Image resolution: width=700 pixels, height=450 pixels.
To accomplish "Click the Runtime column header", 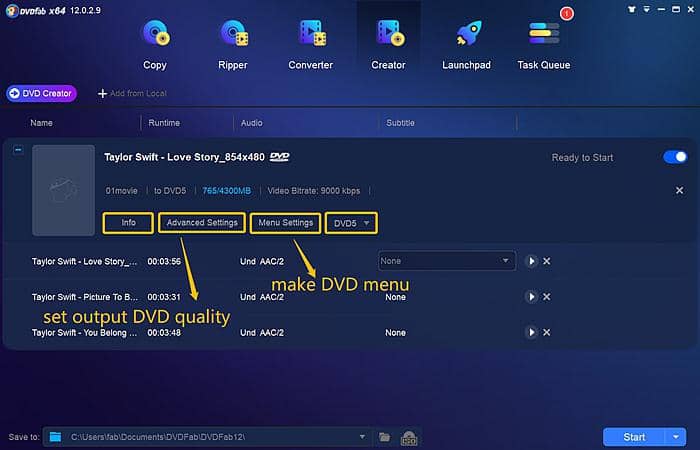I will 164,123.
